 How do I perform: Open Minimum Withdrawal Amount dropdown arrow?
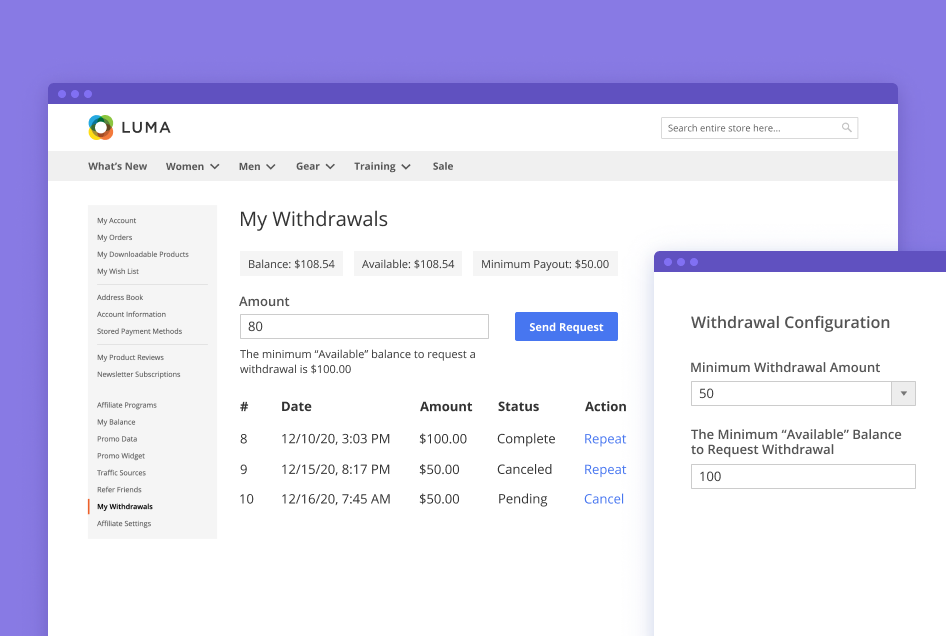coord(903,394)
